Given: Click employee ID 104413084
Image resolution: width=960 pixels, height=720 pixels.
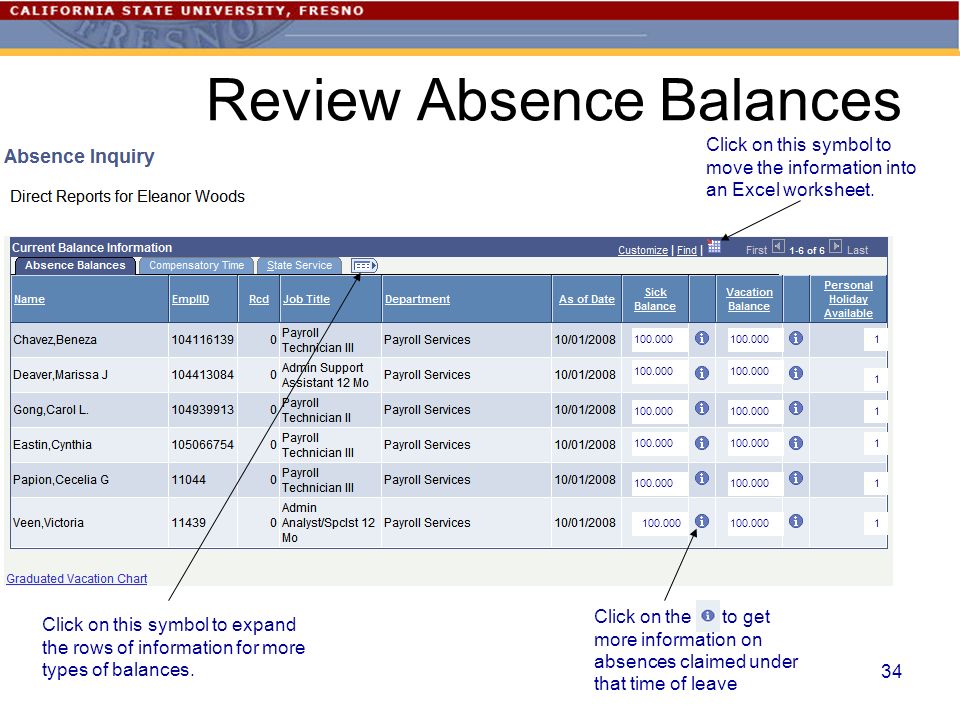Looking at the screenshot, I should pyautogui.click(x=203, y=375).
